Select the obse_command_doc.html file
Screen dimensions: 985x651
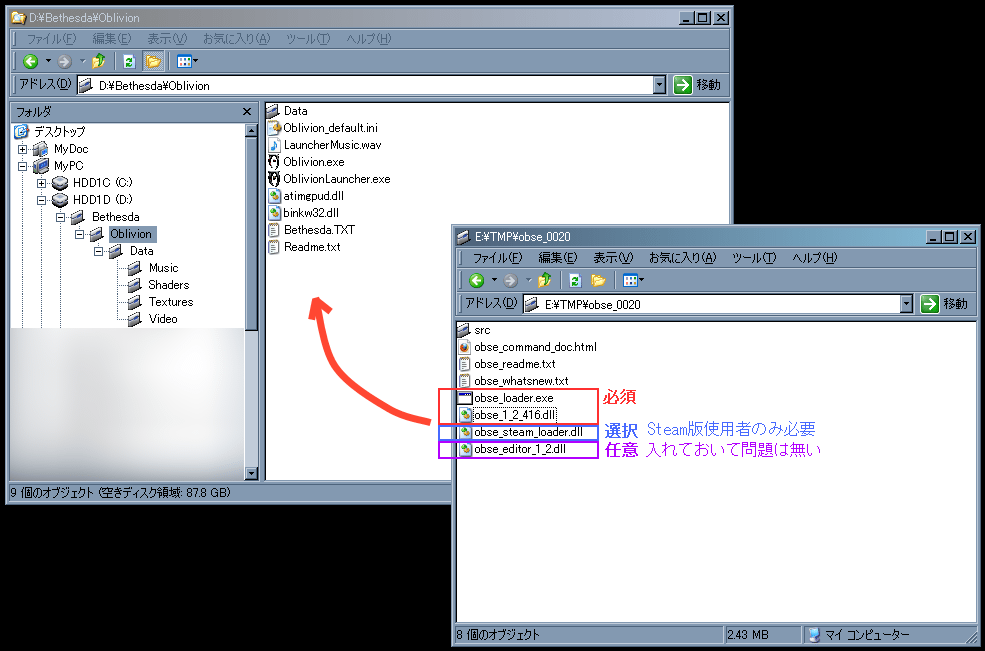(x=534, y=347)
